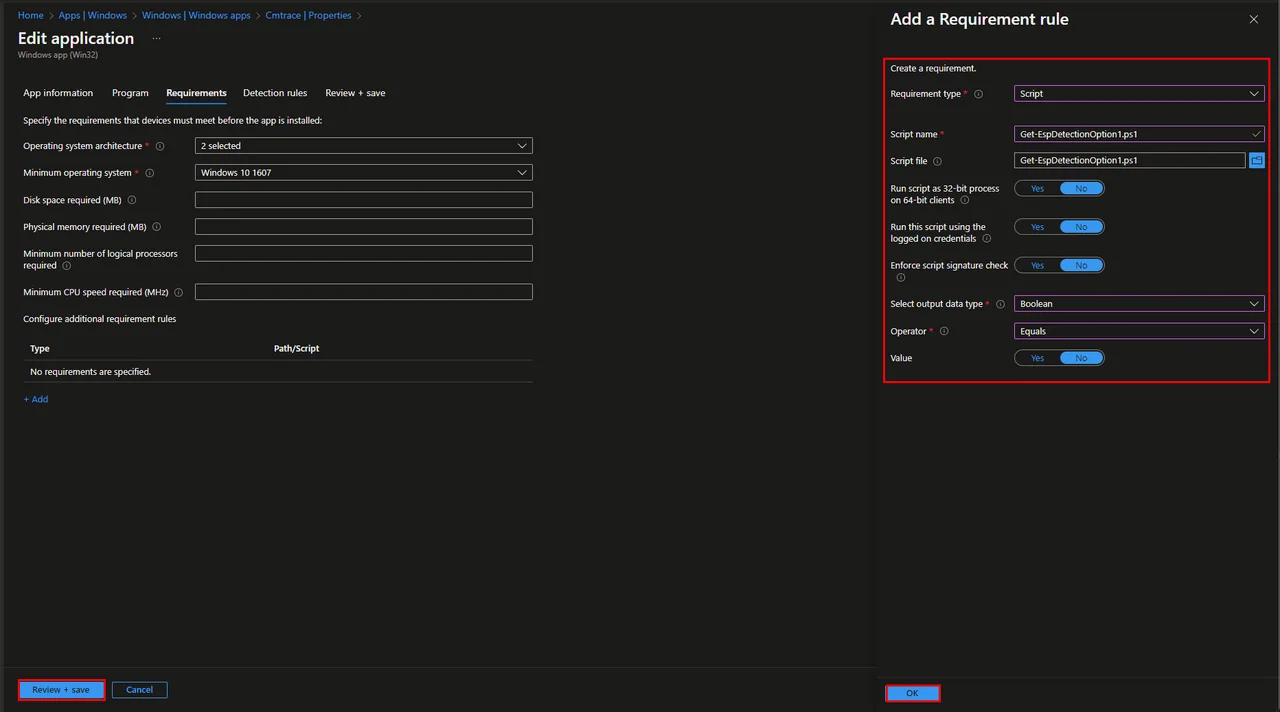The height and width of the screenshot is (712, 1280).
Task: Select the Review + save tab
Action: (355, 93)
